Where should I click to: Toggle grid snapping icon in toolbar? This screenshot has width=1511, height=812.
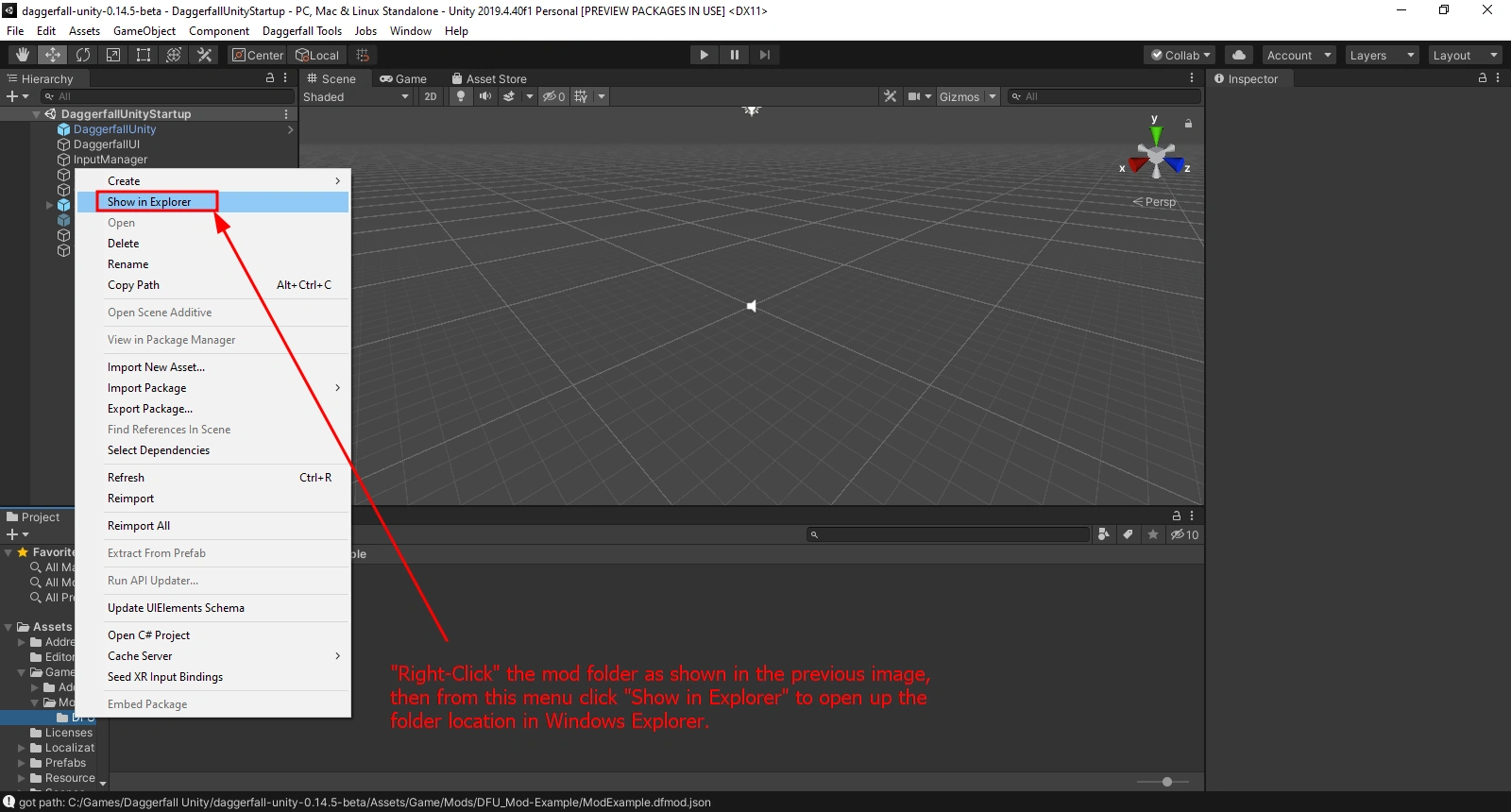(363, 55)
